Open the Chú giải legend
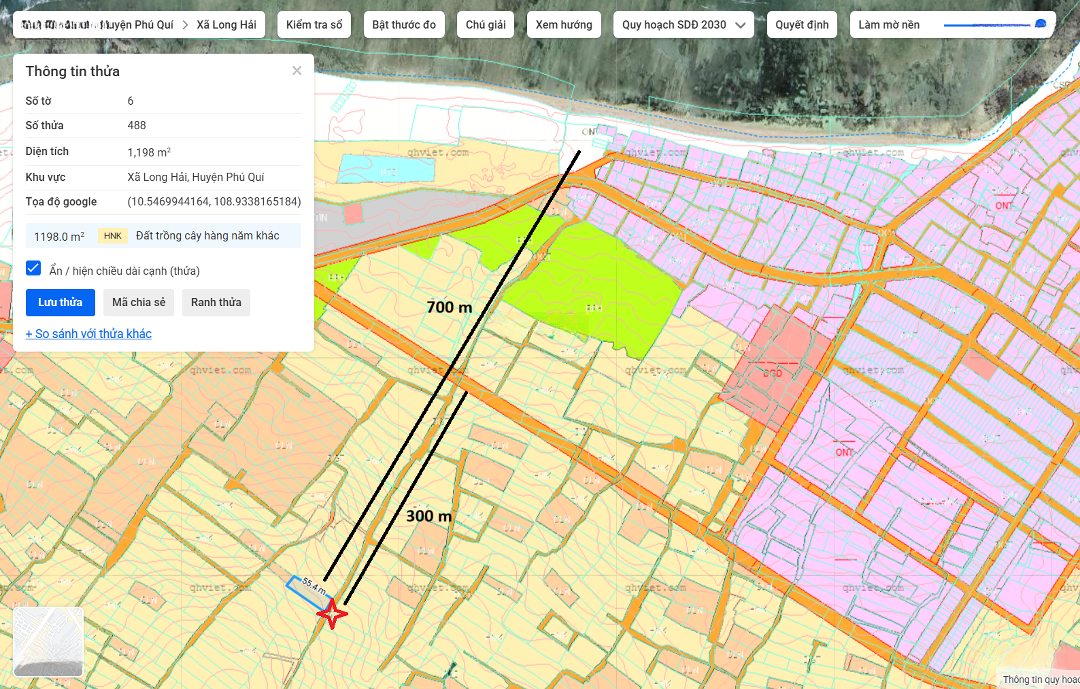The image size is (1080, 689). coord(483,25)
